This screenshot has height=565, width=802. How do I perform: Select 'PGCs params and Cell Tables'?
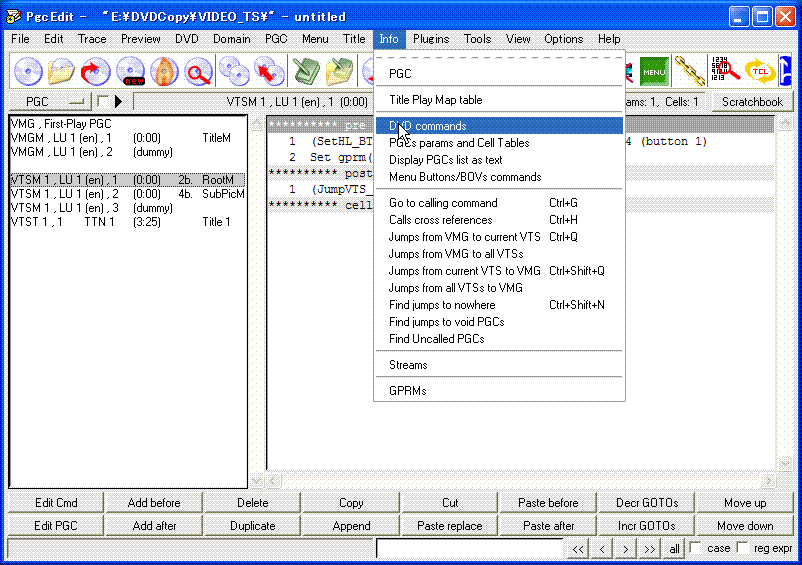pos(499,143)
